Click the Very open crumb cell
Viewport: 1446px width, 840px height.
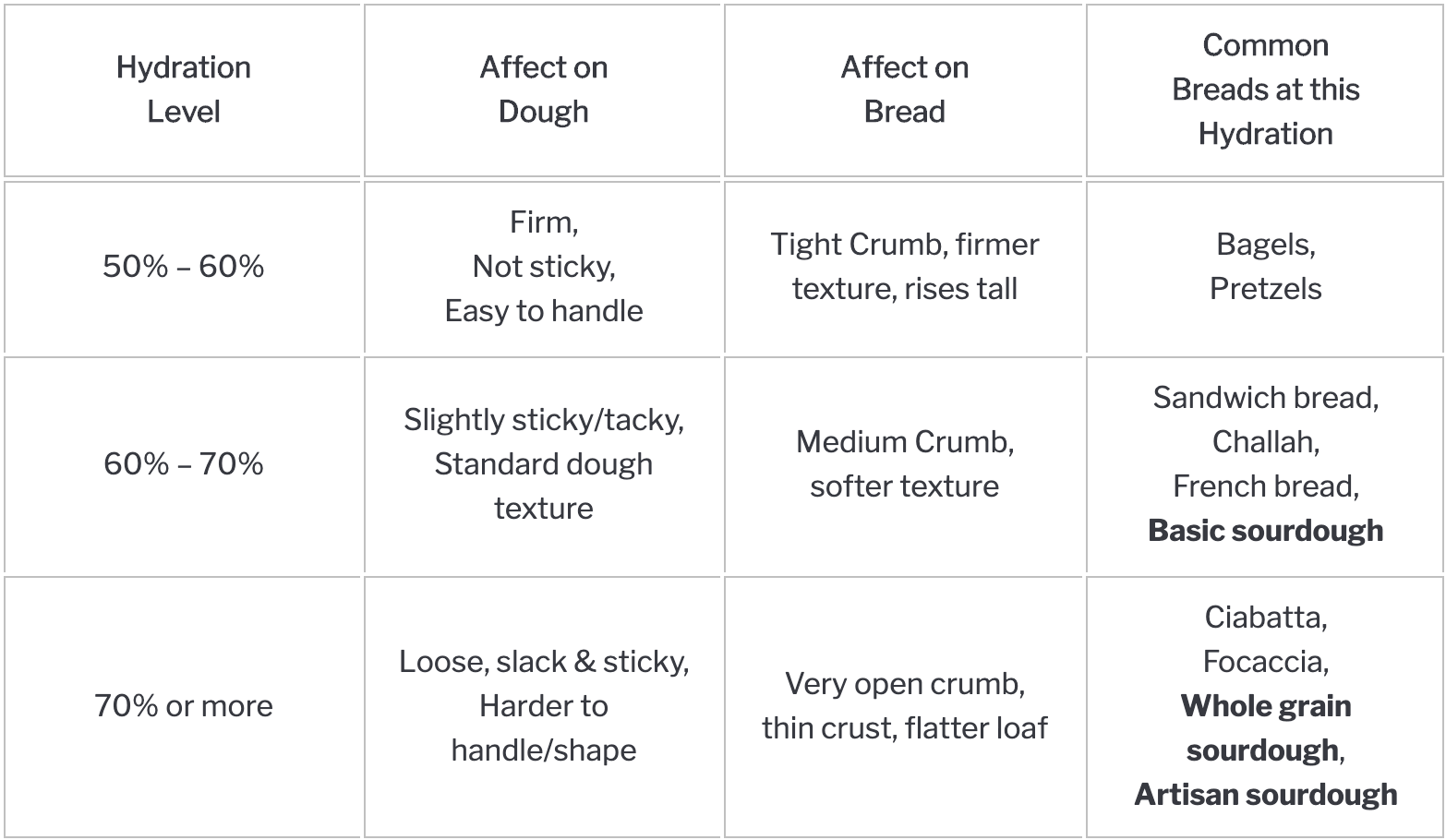(904, 706)
